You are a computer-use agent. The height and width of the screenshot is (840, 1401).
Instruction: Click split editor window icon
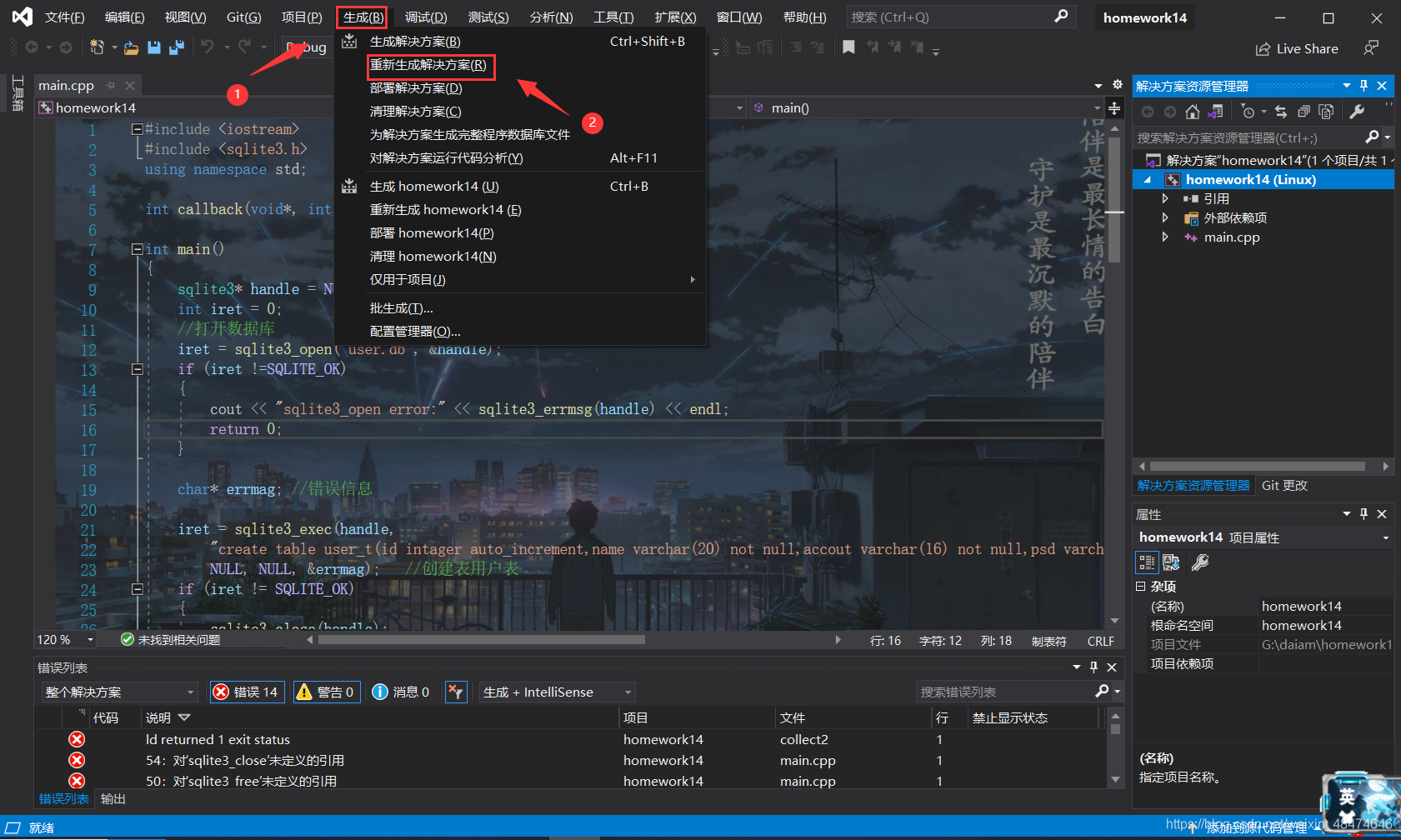click(x=1114, y=108)
